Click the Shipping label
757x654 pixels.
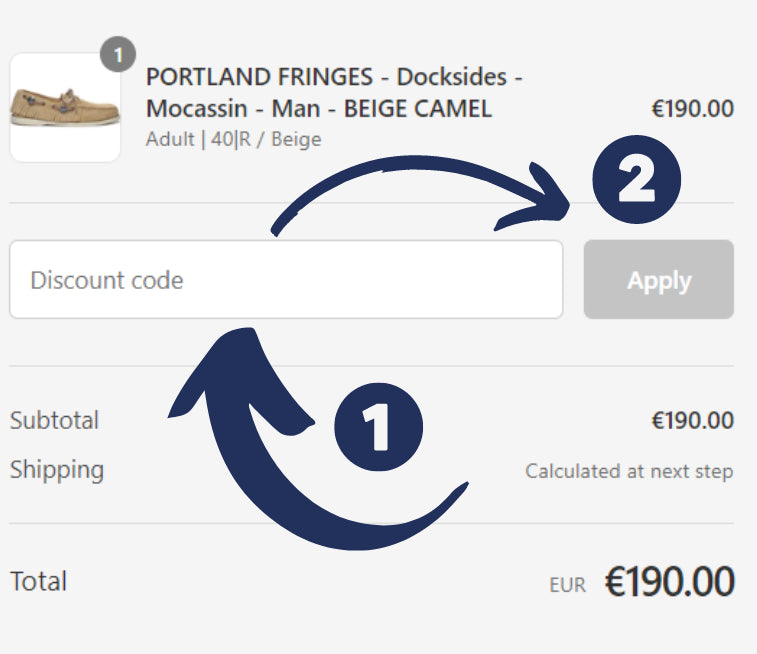pyautogui.click(x=57, y=470)
